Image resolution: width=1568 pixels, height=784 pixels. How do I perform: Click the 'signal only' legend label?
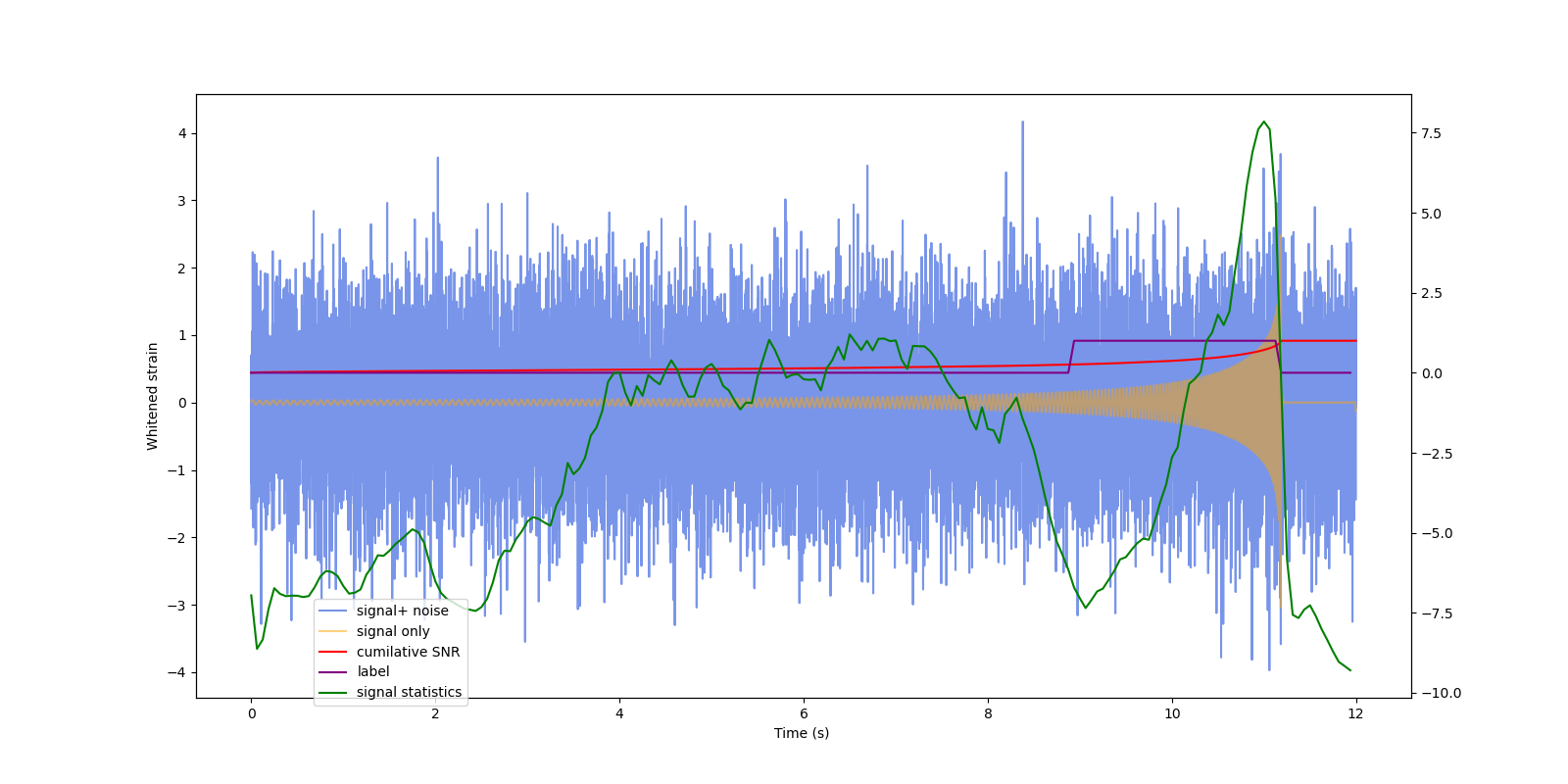click(393, 631)
